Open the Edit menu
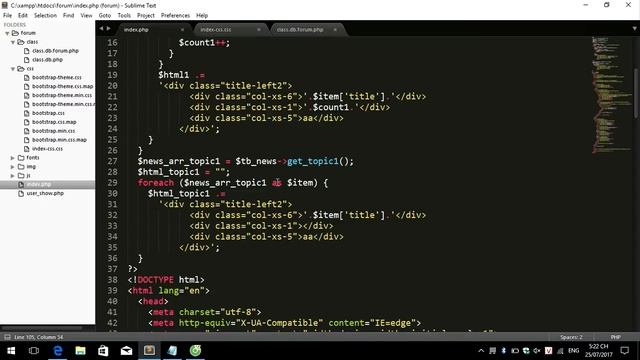 pyautogui.click(x=23, y=16)
